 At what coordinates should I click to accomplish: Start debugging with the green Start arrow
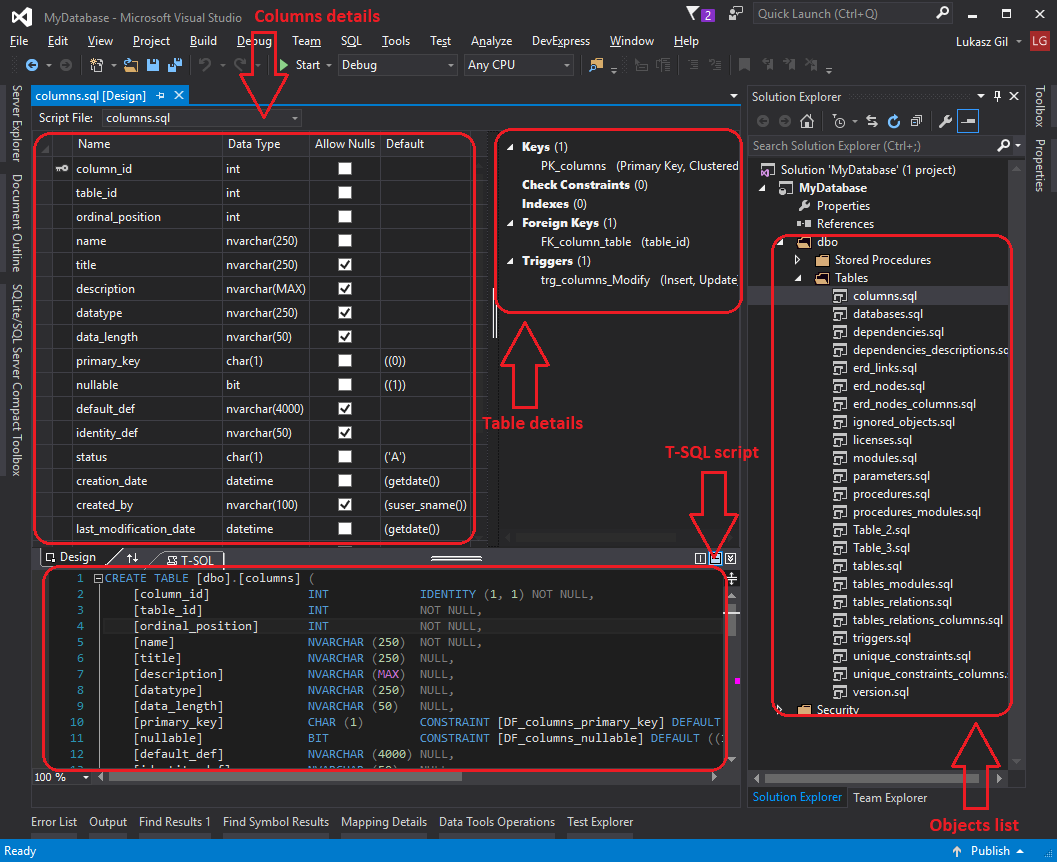[x=284, y=64]
